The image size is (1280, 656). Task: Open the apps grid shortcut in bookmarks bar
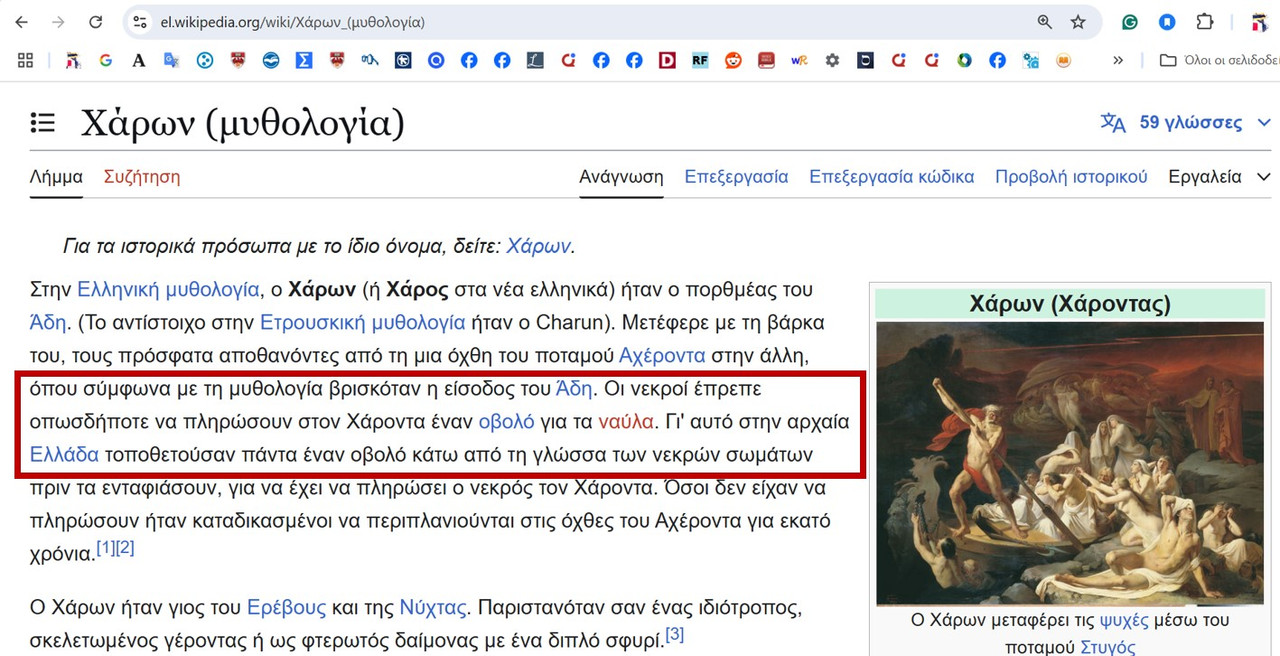pos(26,60)
